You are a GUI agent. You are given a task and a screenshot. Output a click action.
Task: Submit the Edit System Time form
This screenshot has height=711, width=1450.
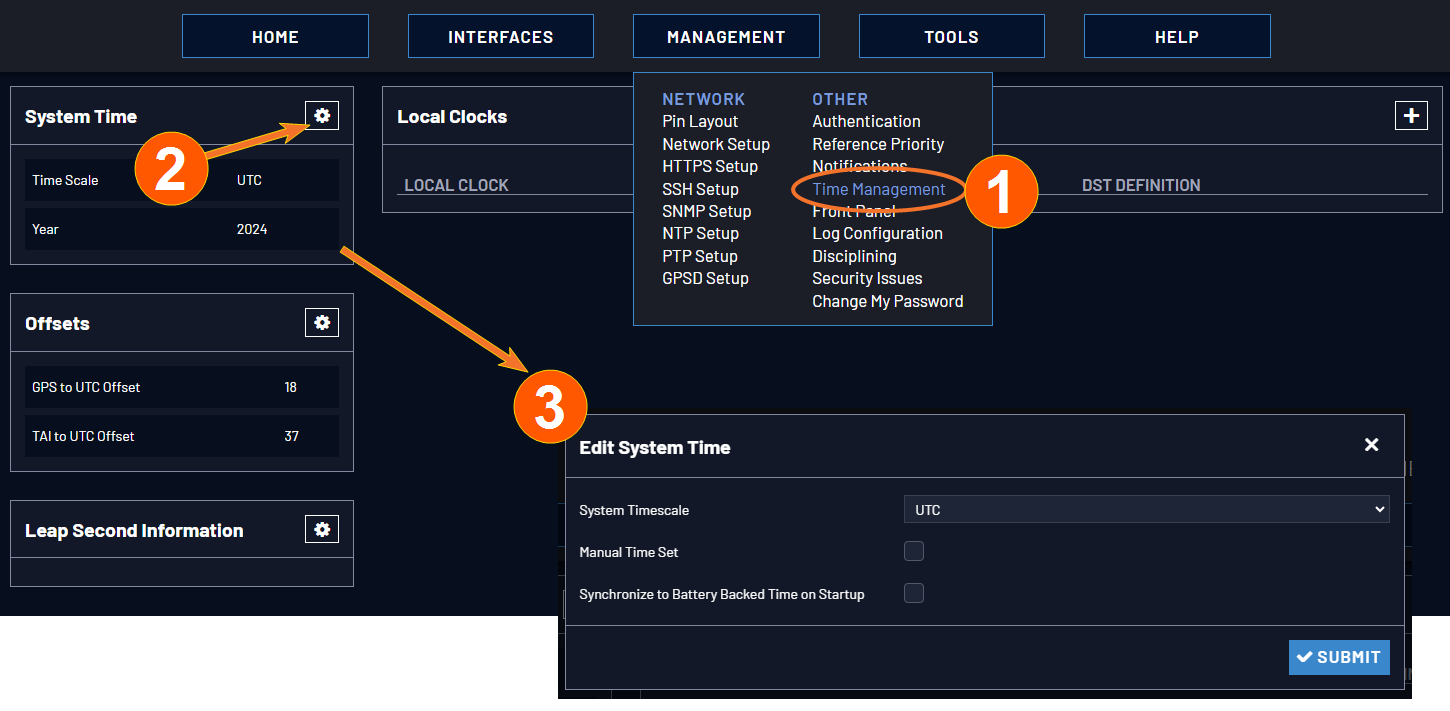pyautogui.click(x=1339, y=658)
